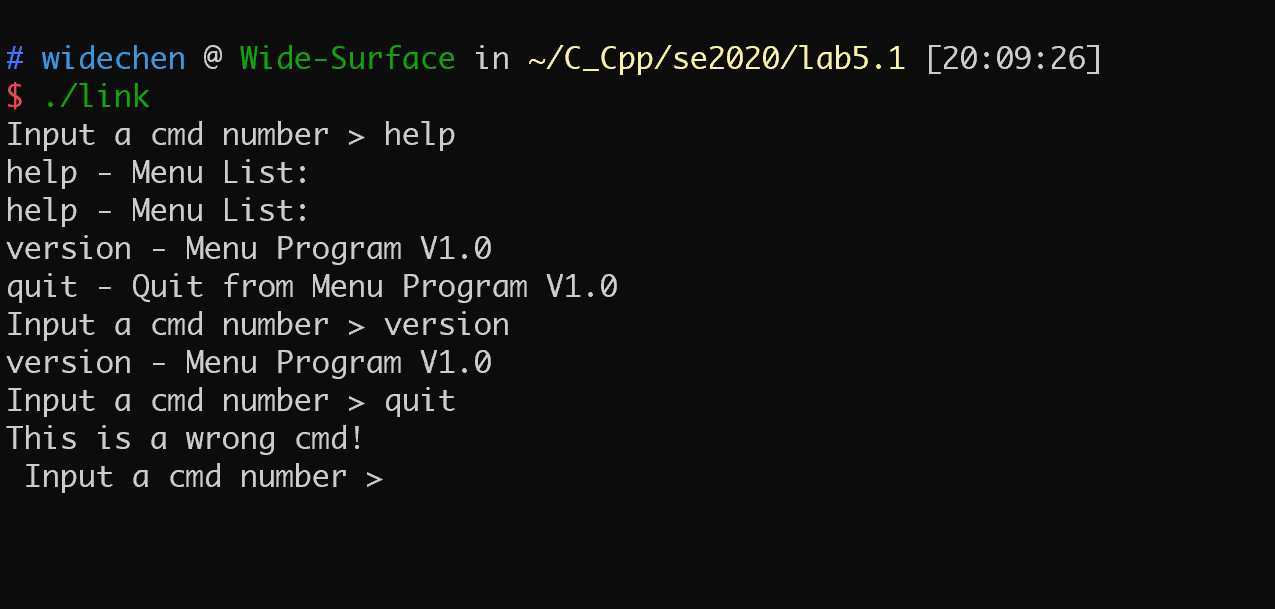The image size is (1275, 609).
Task: Click the typed 'version' command input
Action: (446, 325)
